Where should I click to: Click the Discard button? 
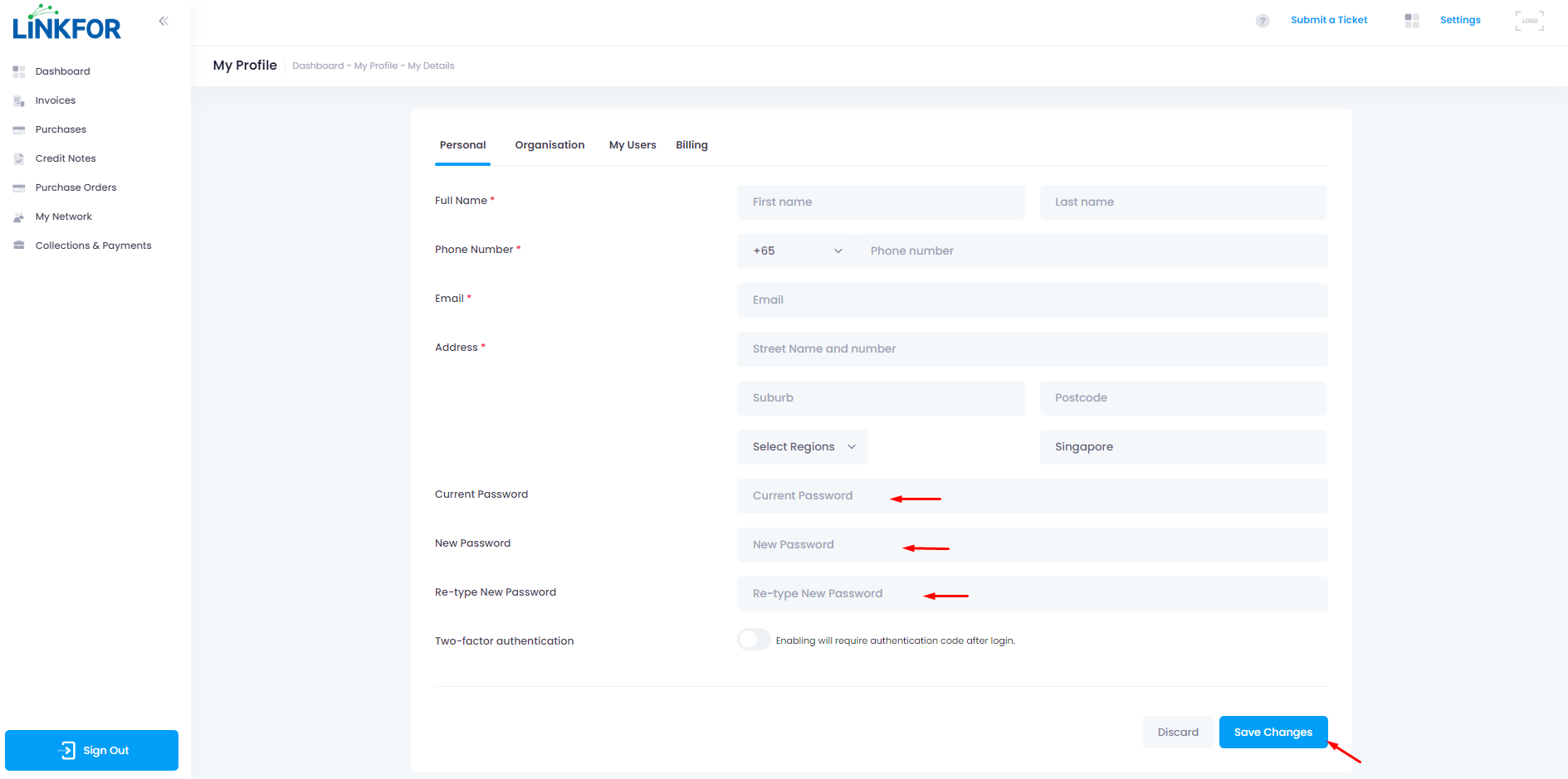1177,733
